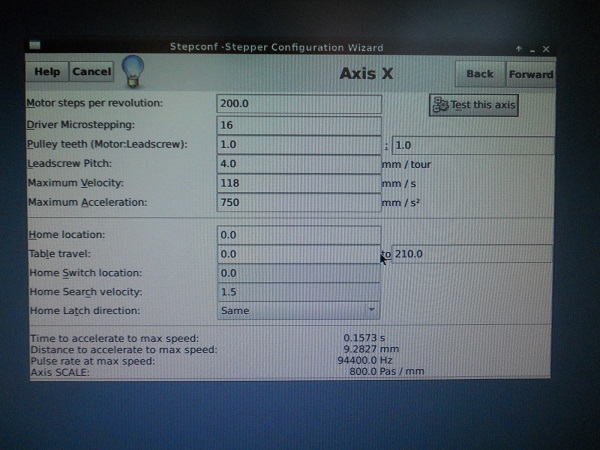Edit Maximum Velocity field

click(299, 183)
